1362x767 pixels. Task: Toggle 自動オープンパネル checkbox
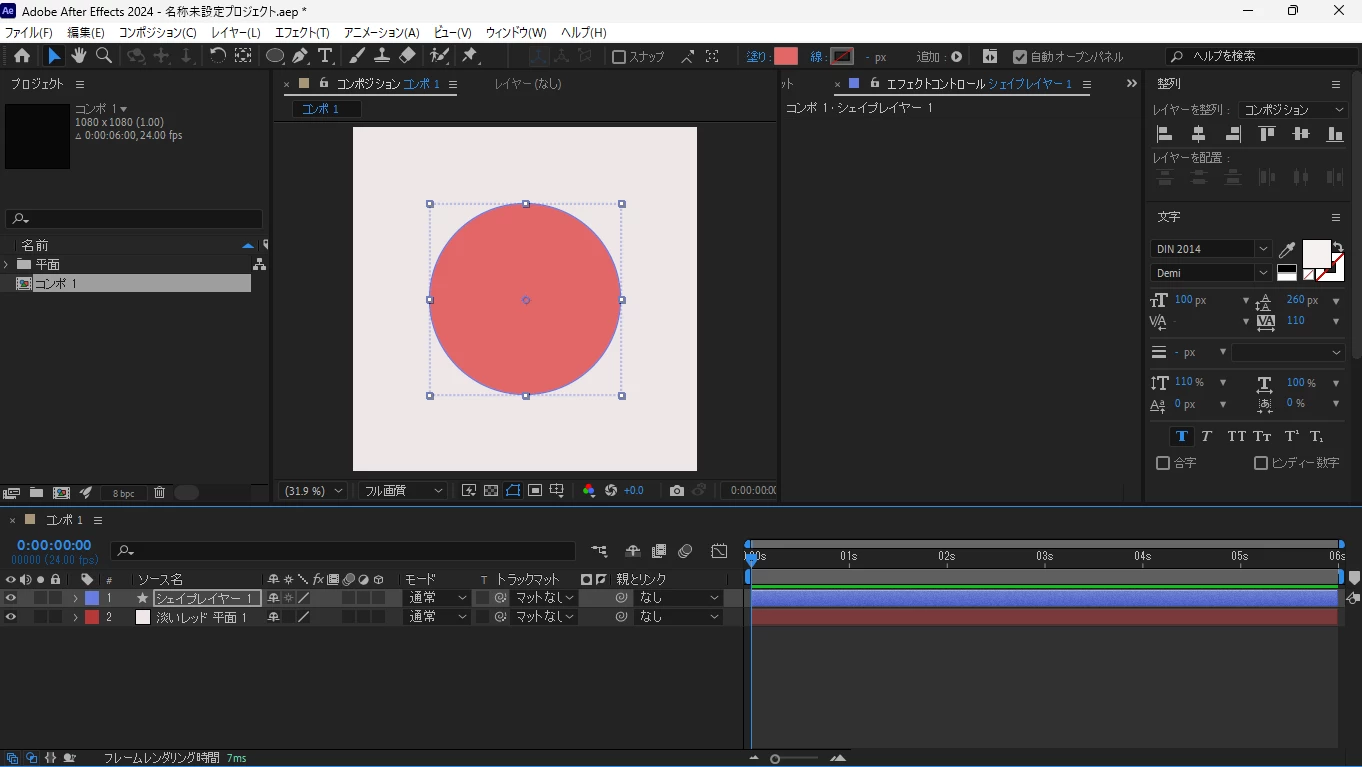click(1020, 57)
